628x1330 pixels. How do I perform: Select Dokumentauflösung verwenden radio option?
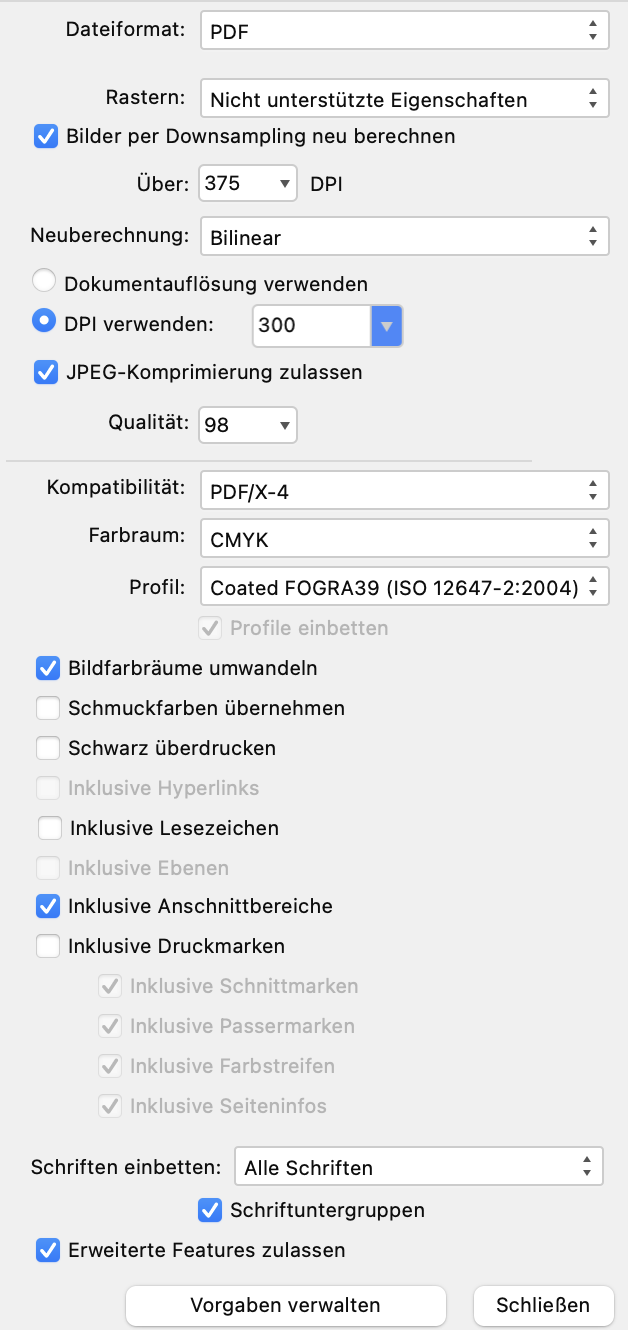click(45, 282)
